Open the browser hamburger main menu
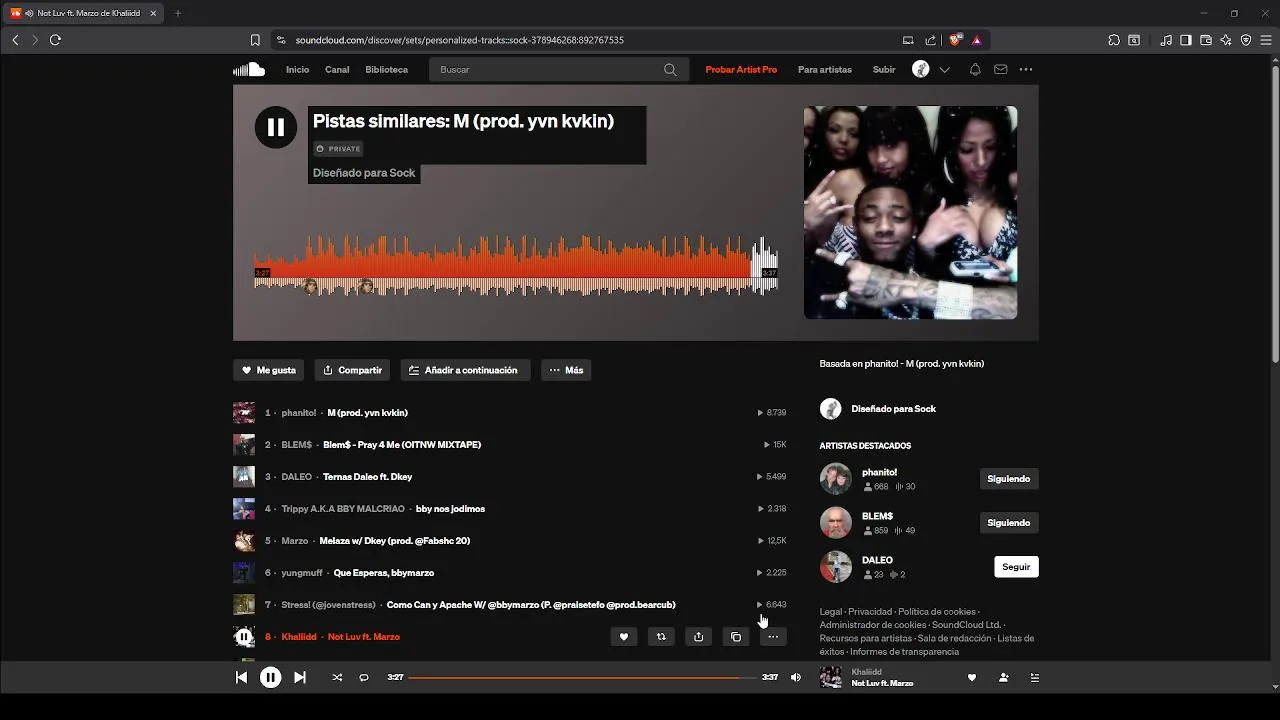Viewport: 1280px width, 720px height. 1266,40
